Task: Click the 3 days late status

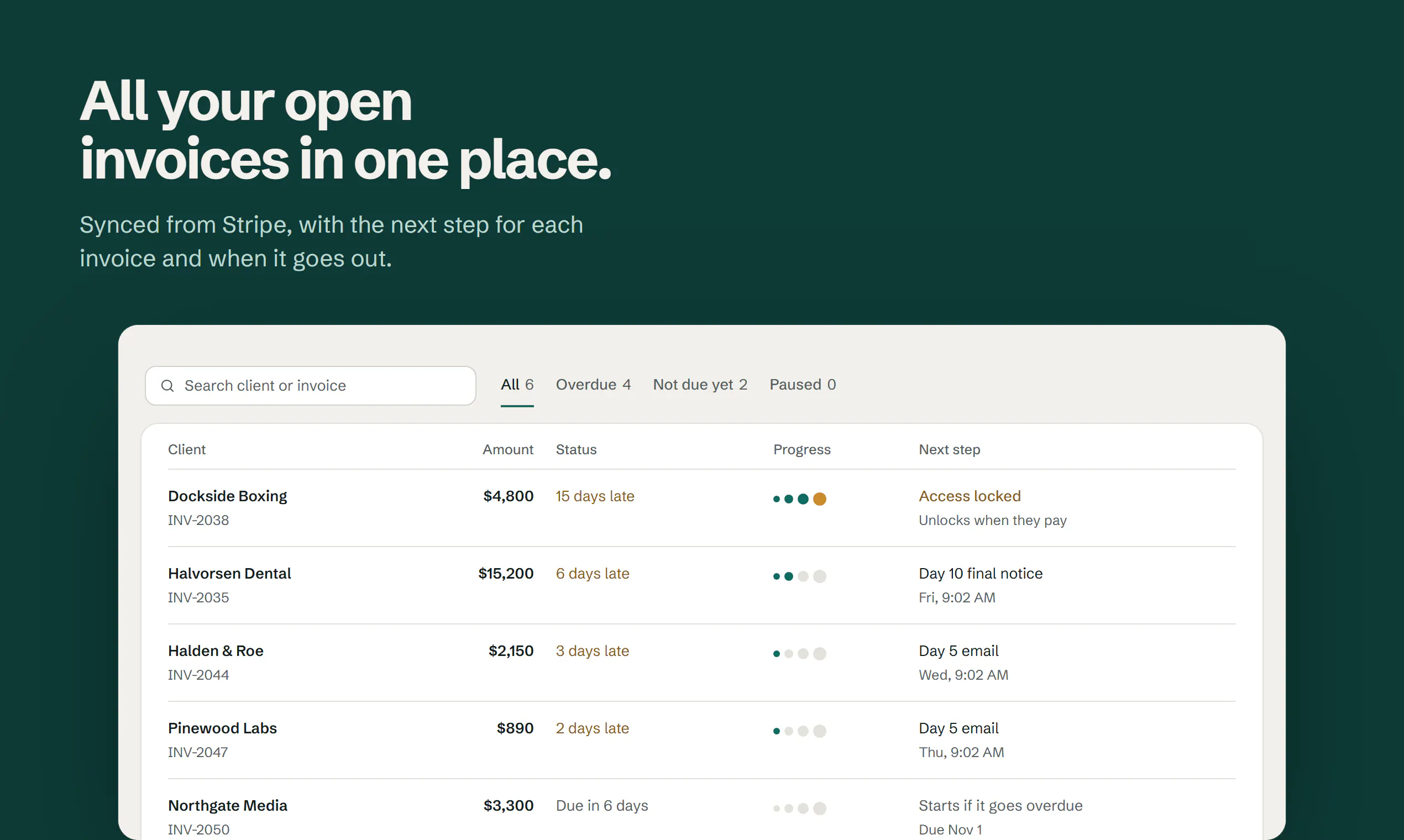Action: pos(592,652)
